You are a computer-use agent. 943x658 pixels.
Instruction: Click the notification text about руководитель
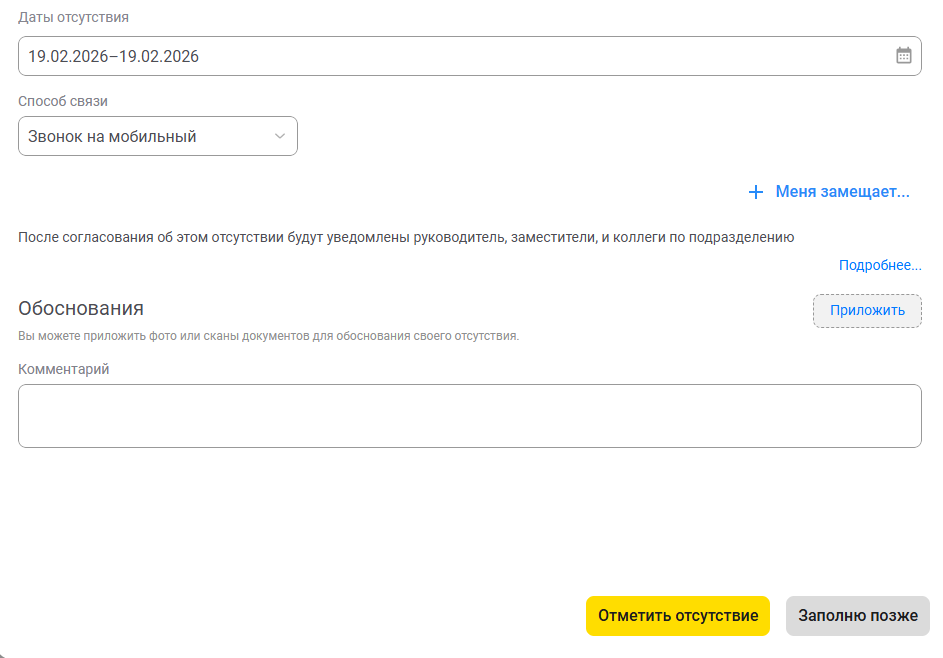(x=406, y=237)
